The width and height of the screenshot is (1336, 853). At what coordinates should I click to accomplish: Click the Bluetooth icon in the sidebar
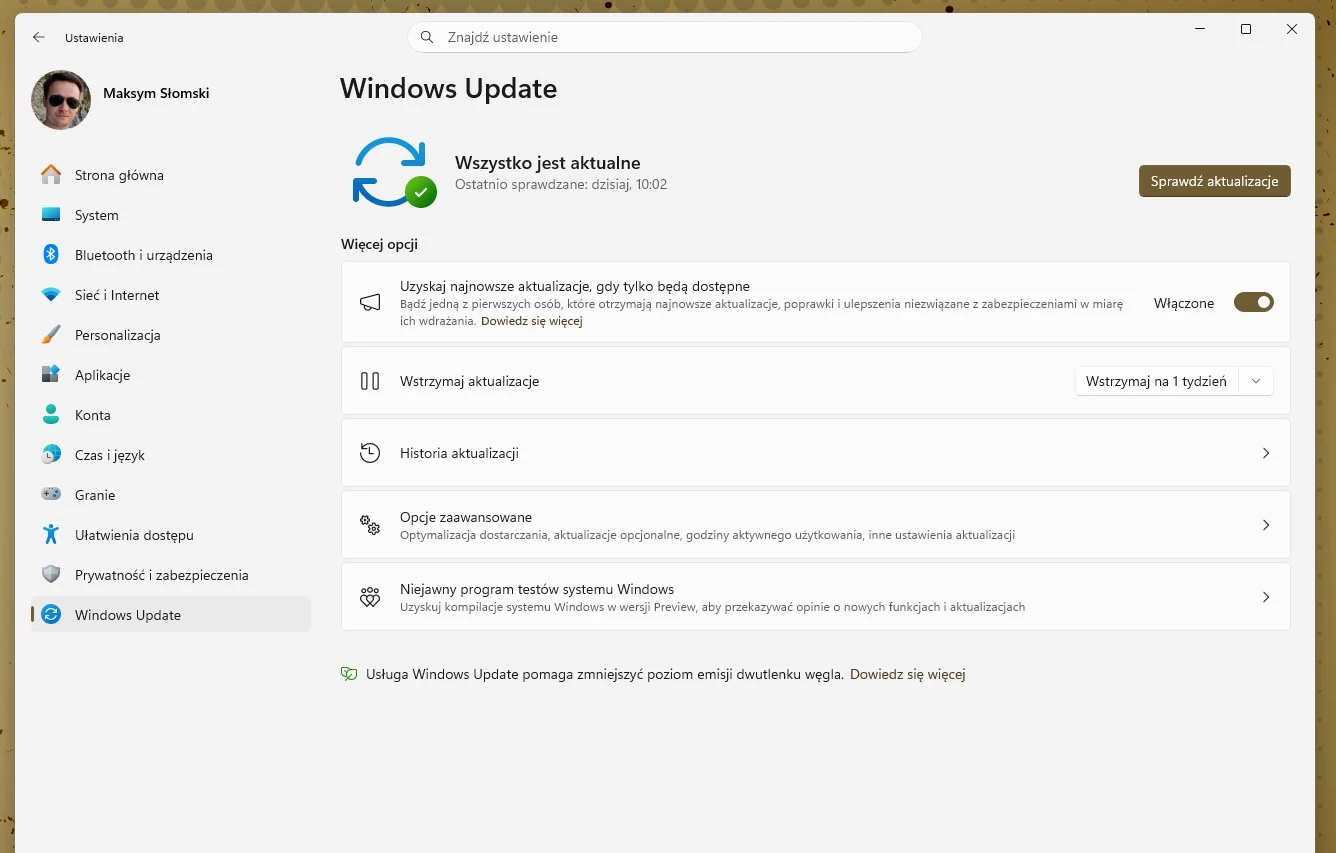[x=51, y=255]
